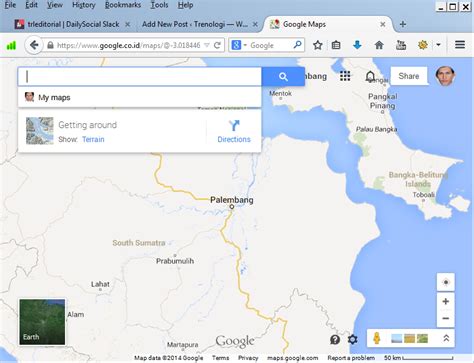Image resolution: width=474 pixels, height=363 pixels.
Task: Close the Google Maps tab
Action: click(x=383, y=24)
